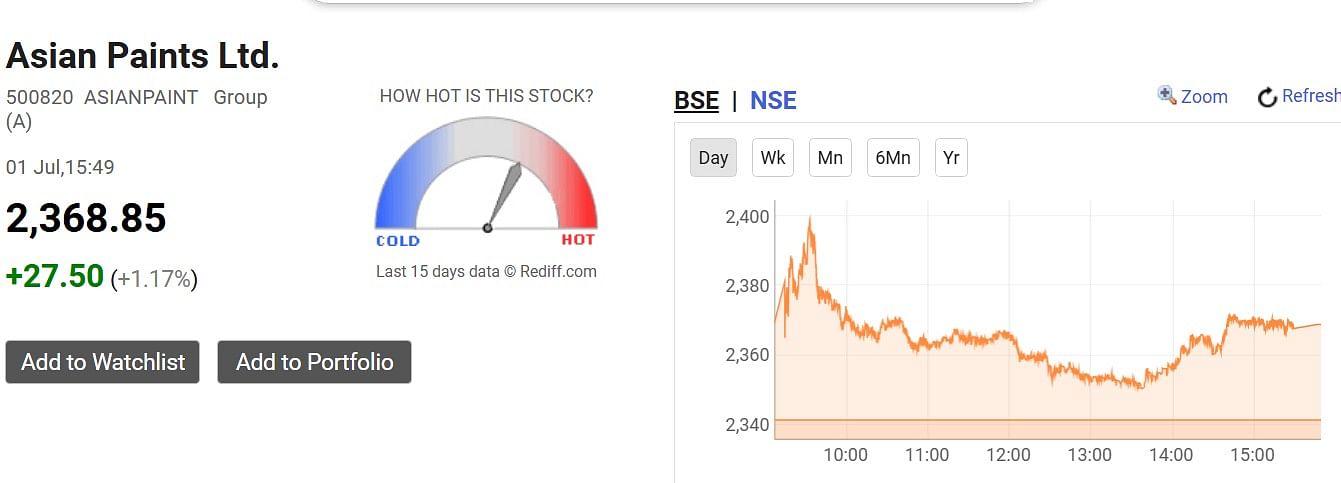Click the peak of the price chart line

pyautogui.click(x=809, y=218)
